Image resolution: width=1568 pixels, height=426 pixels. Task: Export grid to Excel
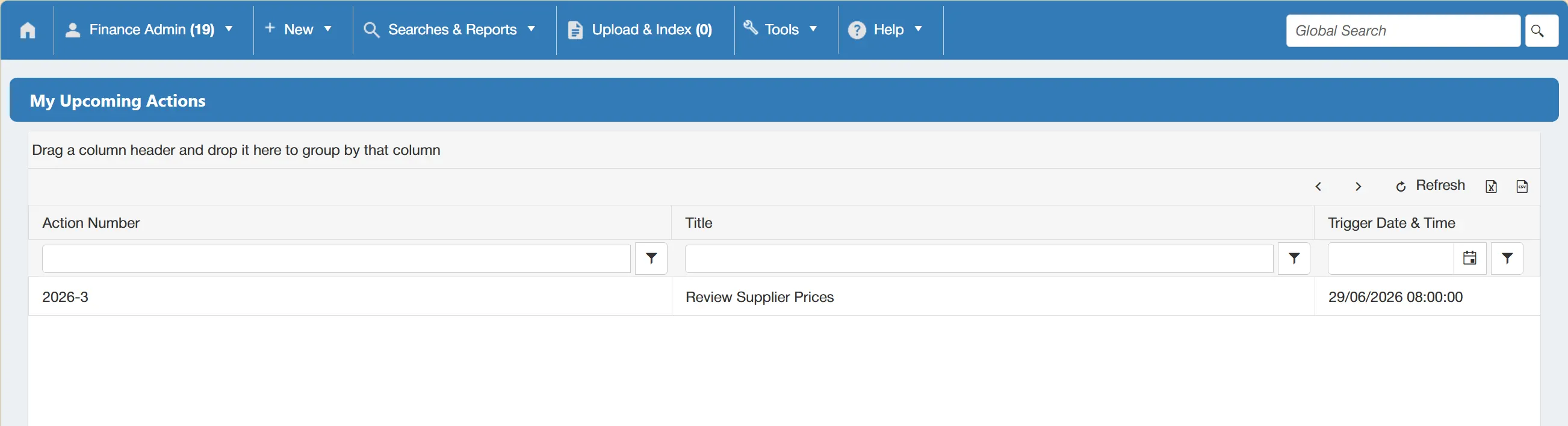pos(1491,187)
